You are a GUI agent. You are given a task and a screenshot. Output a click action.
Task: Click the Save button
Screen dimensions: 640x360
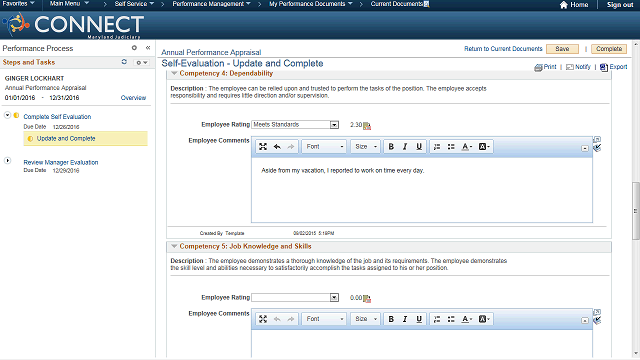562,49
